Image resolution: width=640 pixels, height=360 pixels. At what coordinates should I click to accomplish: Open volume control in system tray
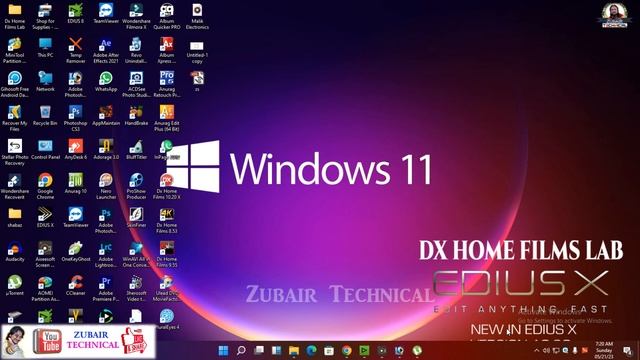546,351
